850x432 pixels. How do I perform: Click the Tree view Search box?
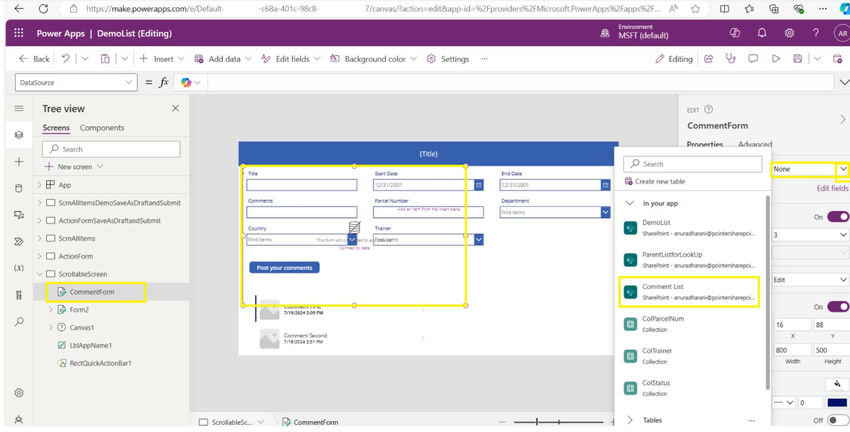click(x=111, y=149)
